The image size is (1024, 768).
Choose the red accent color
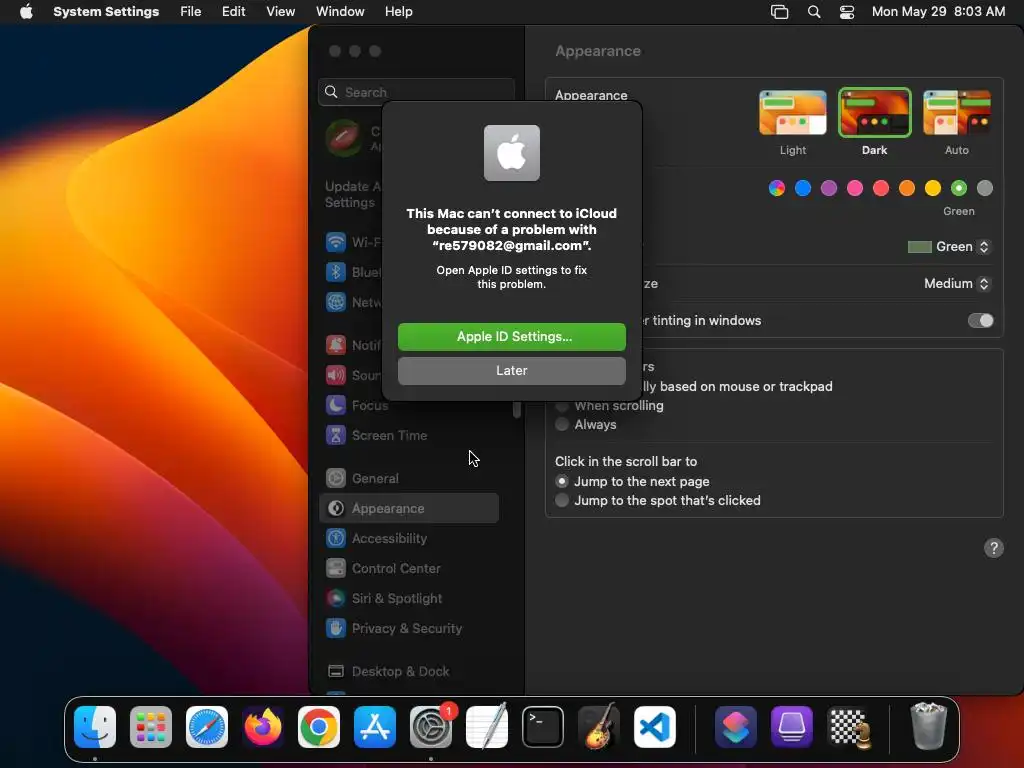(881, 189)
